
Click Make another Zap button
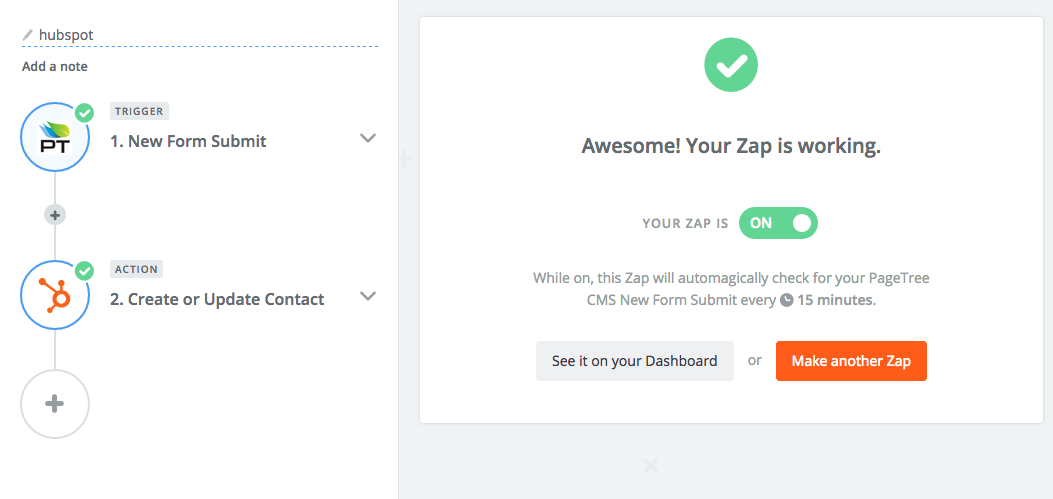click(851, 361)
